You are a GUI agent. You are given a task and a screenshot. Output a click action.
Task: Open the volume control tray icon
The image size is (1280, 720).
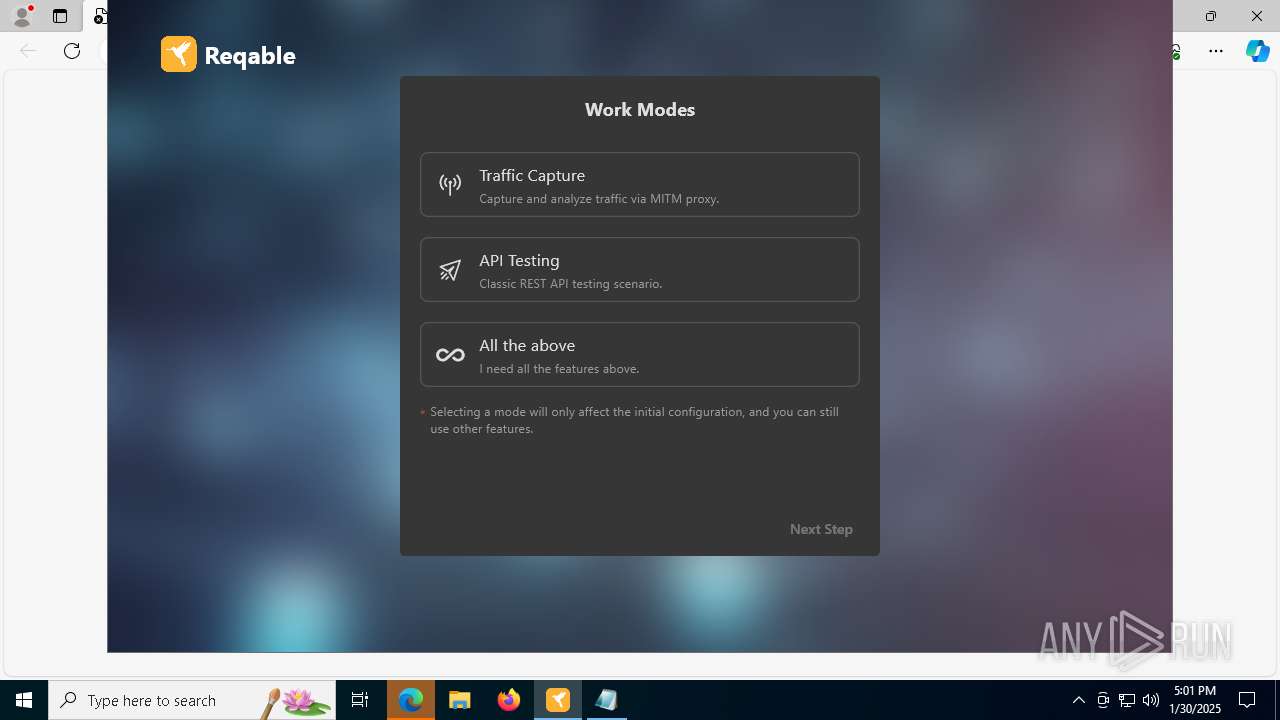(x=1151, y=700)
